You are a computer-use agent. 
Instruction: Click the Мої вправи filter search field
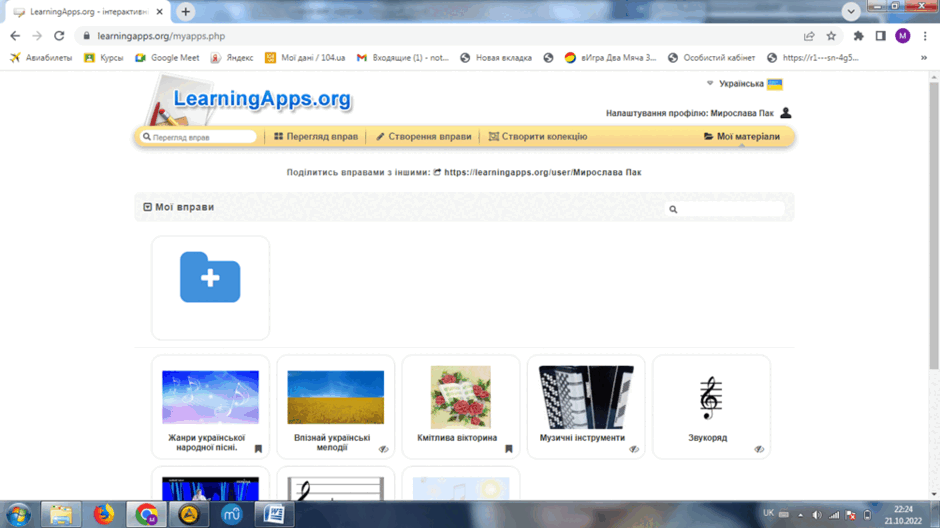tap(725, 209)
